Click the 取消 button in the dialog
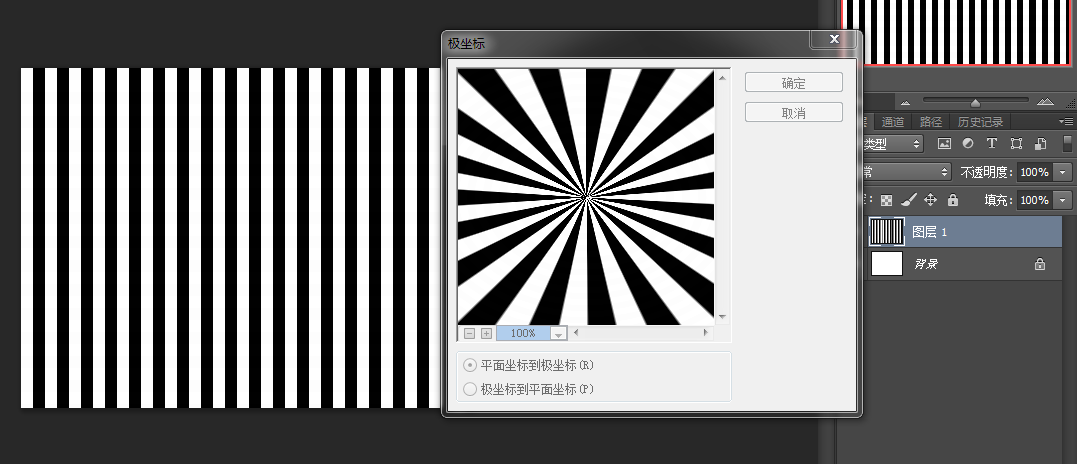This screenshot has height=464, width=1077. tap(793, 113)
